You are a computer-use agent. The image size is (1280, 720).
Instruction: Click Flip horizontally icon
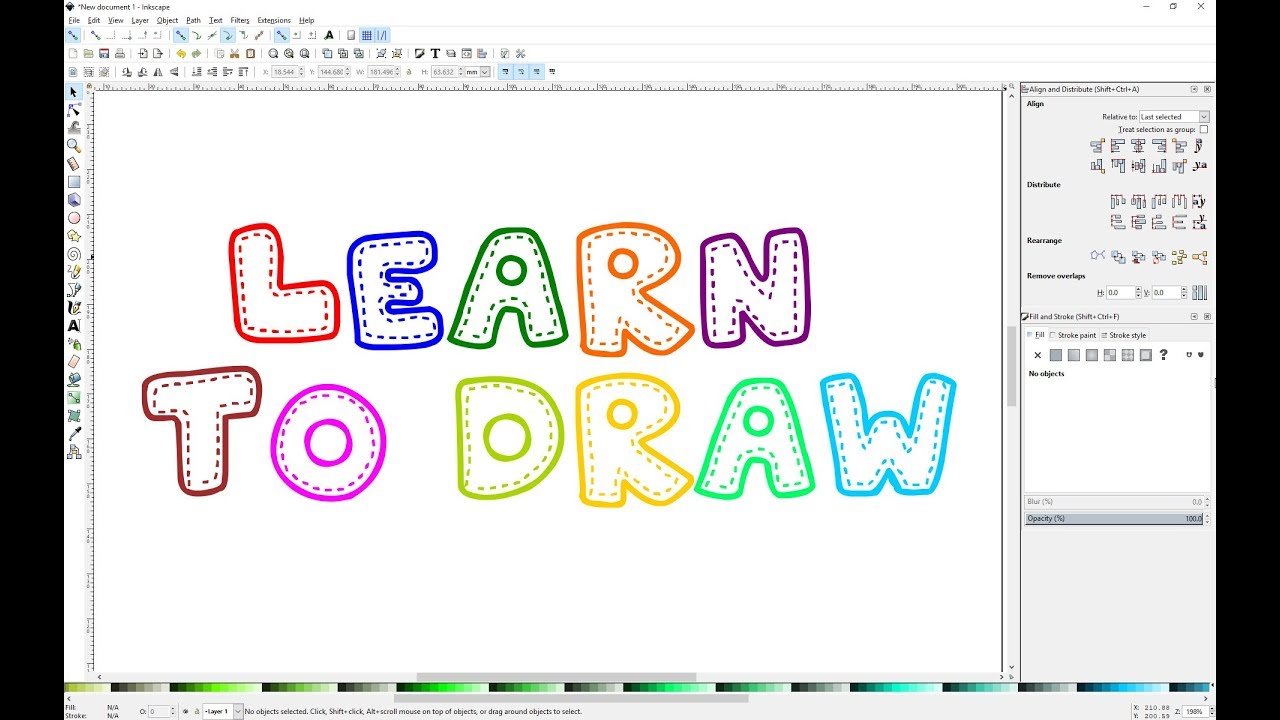(x=158, y=72)
